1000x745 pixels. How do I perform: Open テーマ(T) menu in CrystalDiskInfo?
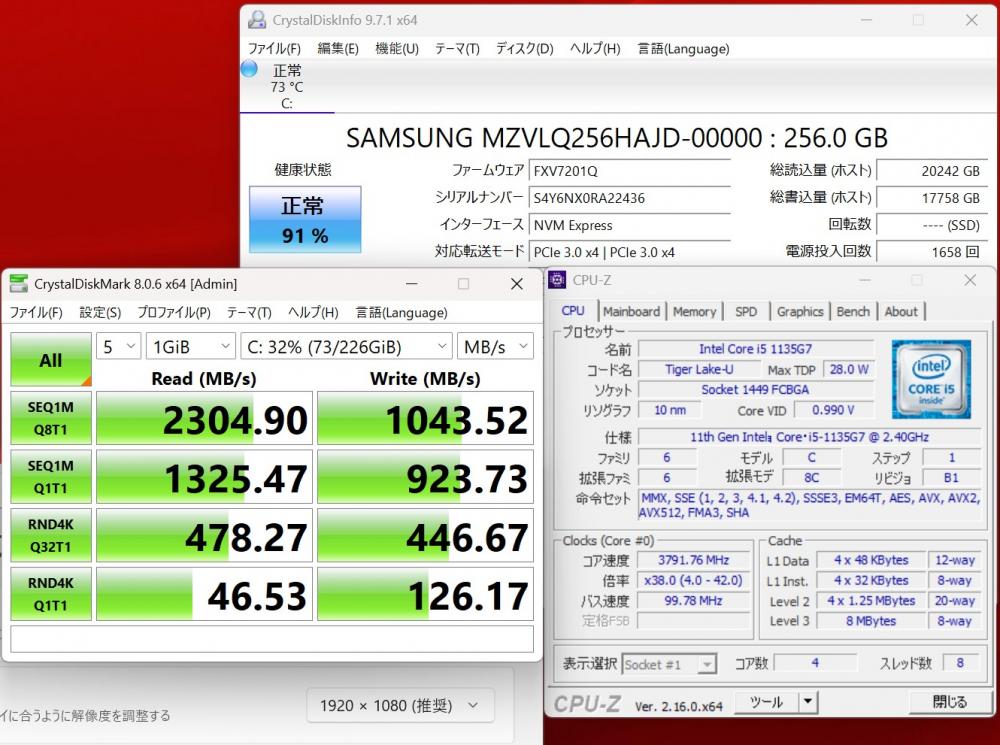pyautogui.click(x=457, y=48)
